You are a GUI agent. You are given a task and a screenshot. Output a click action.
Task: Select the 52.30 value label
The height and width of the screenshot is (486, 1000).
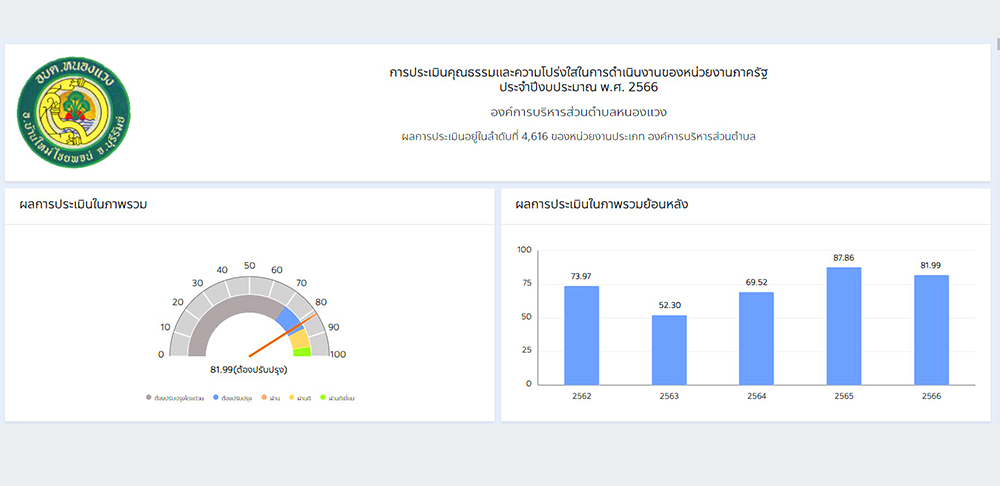tap(669, 306)
